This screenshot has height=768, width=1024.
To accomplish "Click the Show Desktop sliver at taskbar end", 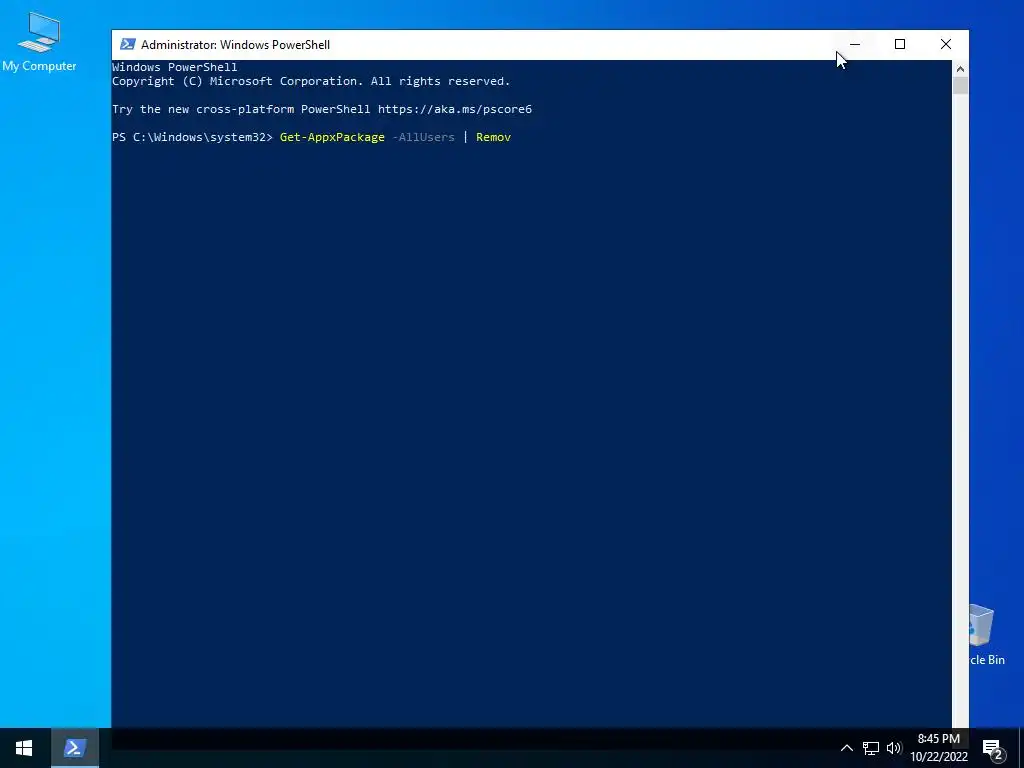I will pyautogui.click(x=1021, y=748).
